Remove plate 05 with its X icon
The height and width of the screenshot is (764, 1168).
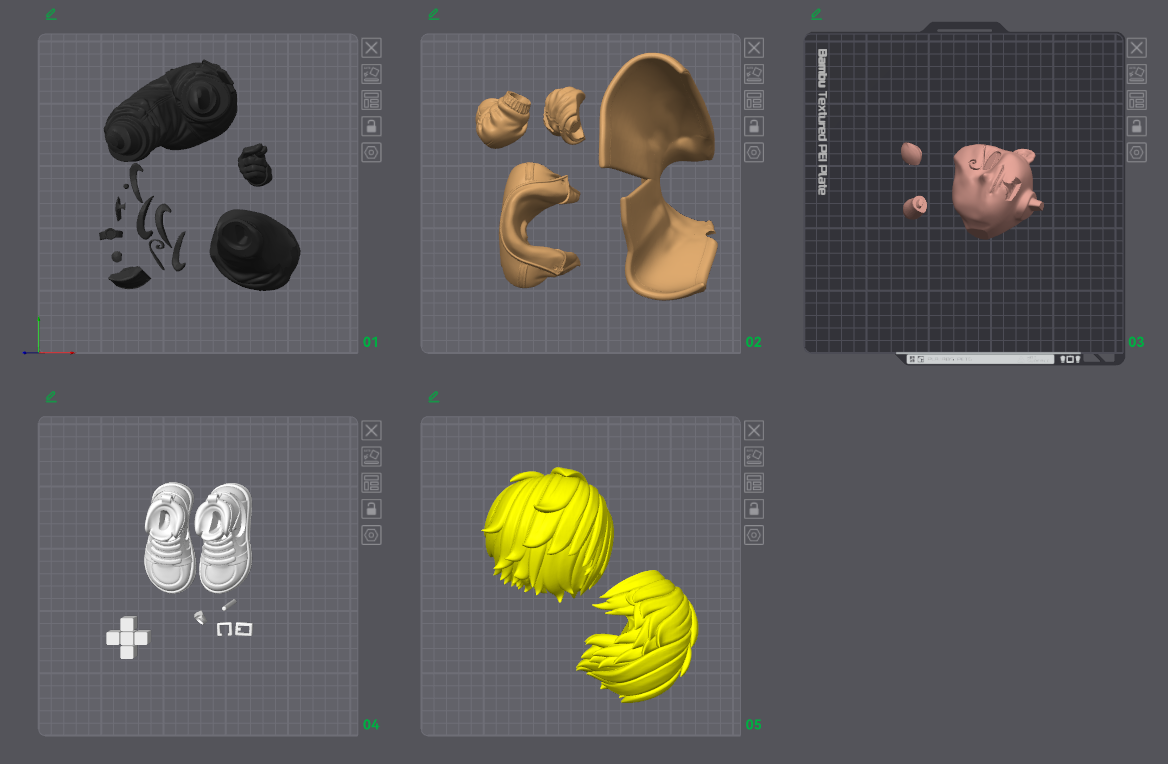coord(754,430)
